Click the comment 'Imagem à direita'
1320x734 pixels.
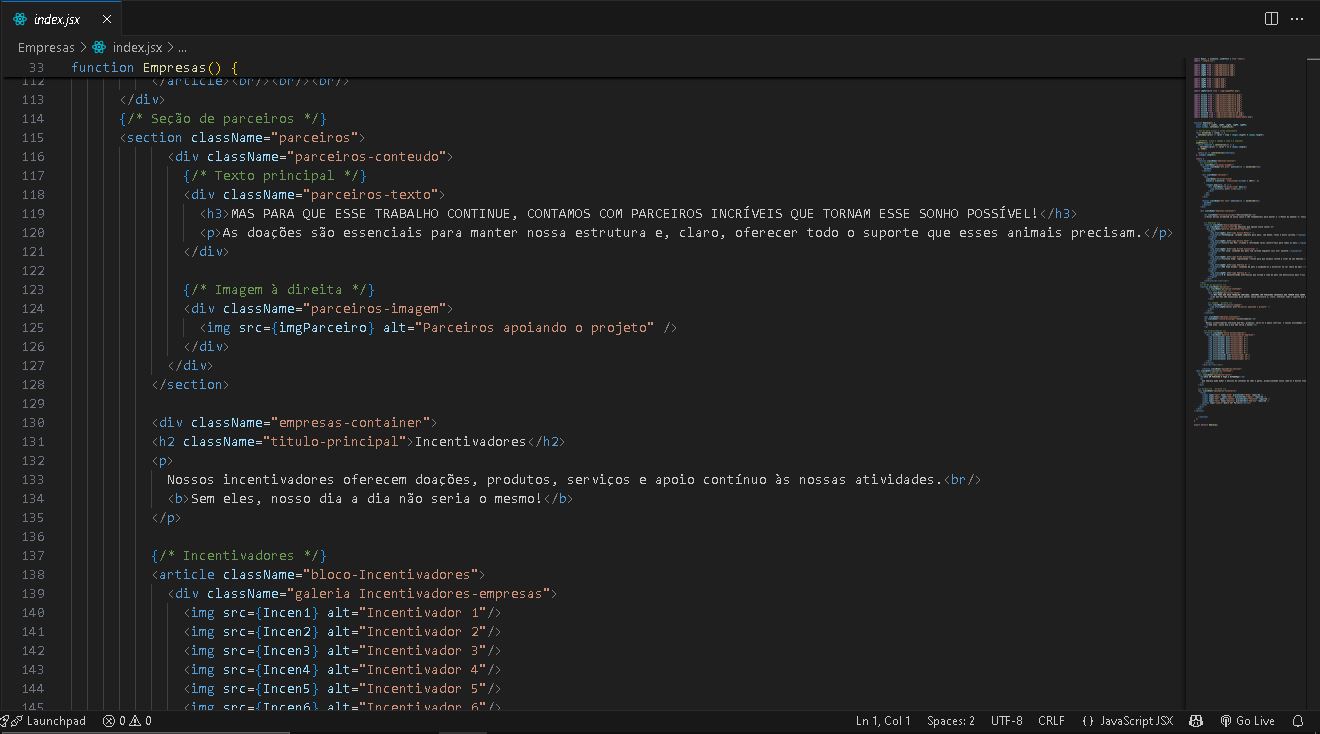pos(279,289)
